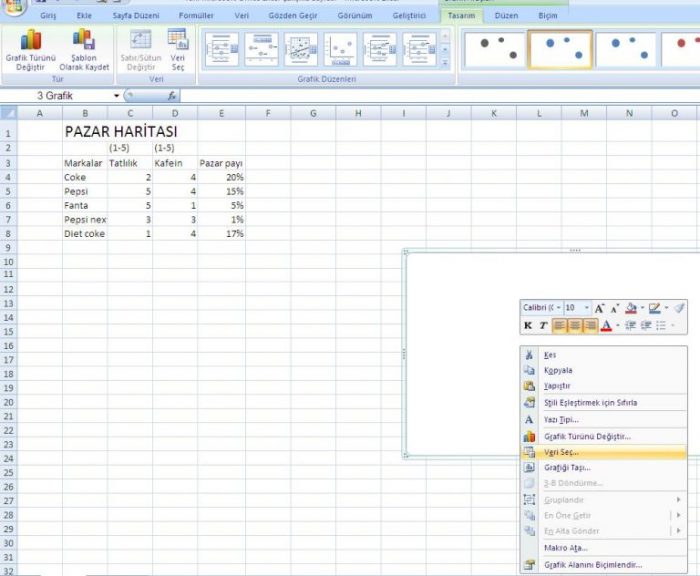Choose Yazı Tipi from context menu

(x=604, y=420)
